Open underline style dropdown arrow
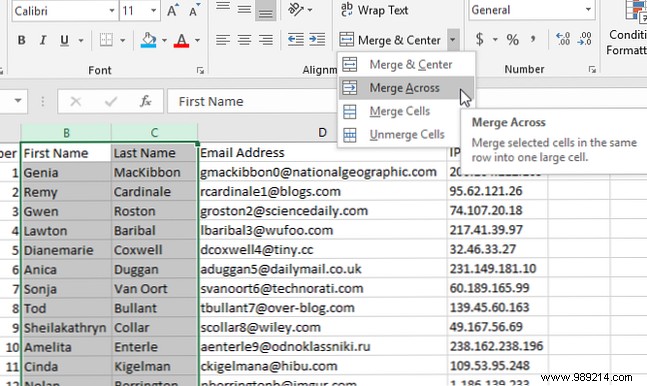647x386 pixels. tap(80, 40)
